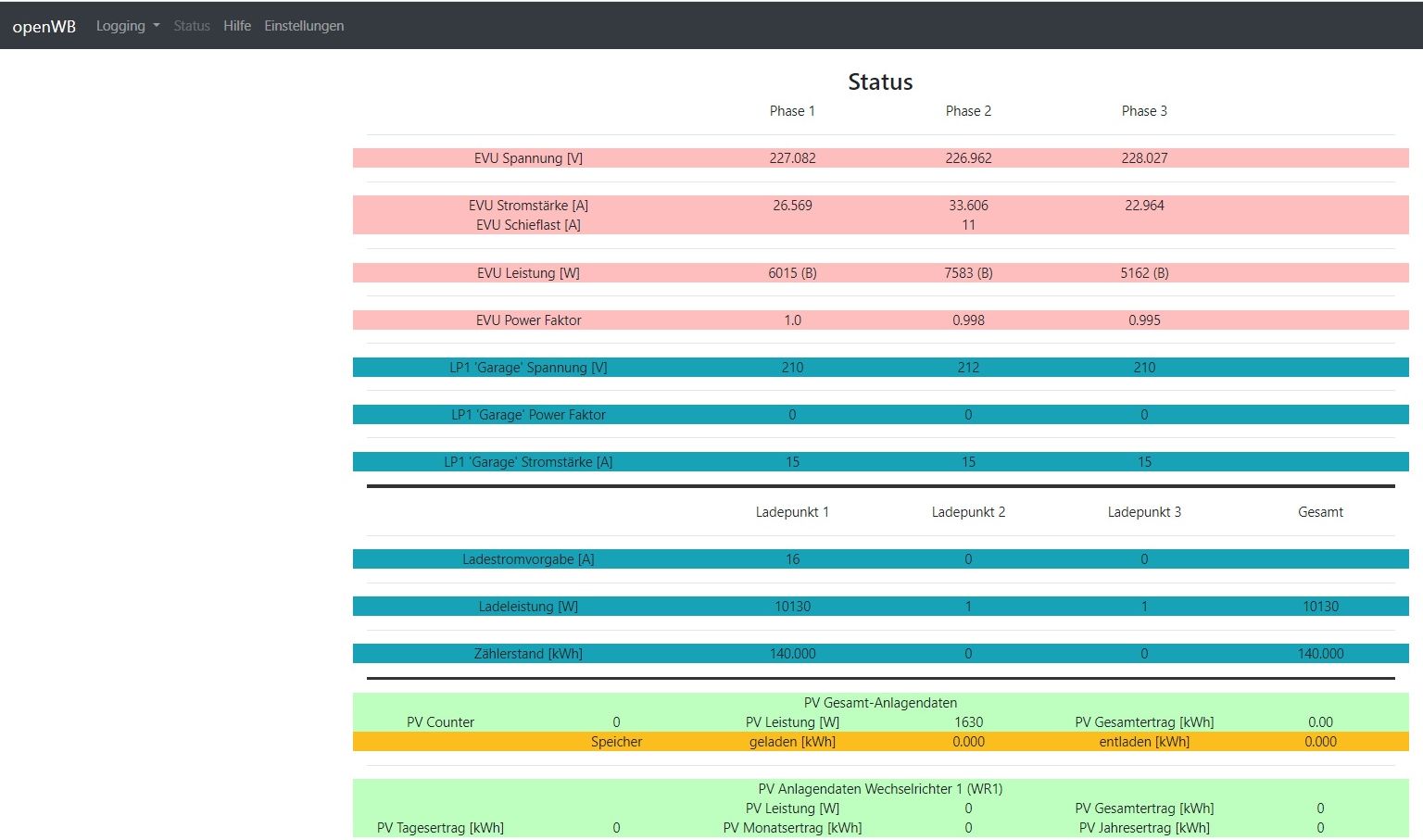Click the Status page heading
The width and height of the screenshot is (1423, 840).
pos(880,82)
